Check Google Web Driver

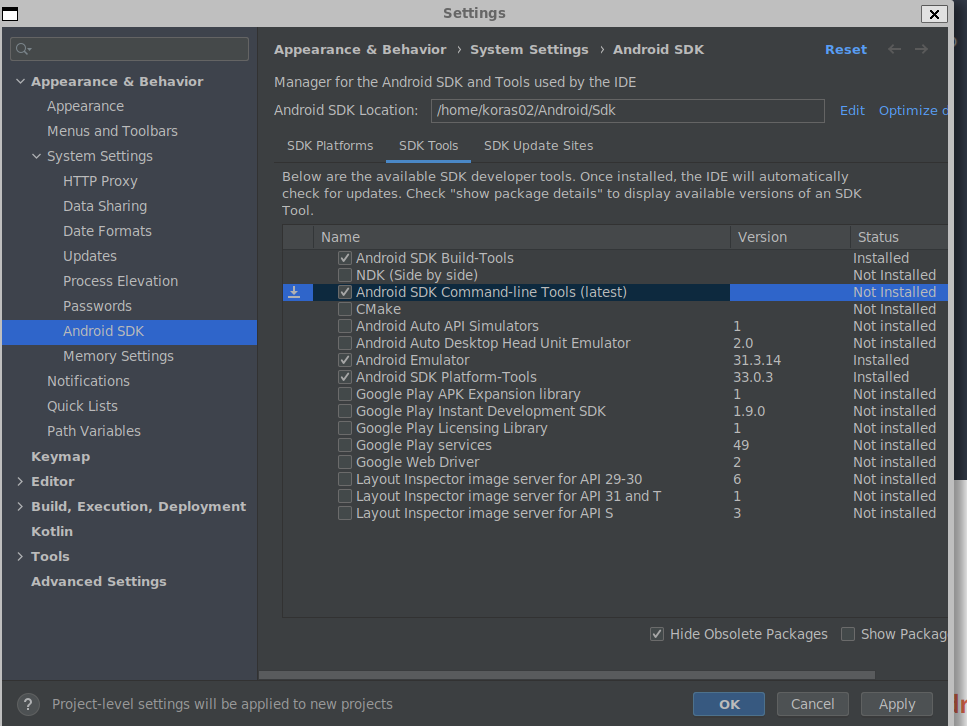[345, 462]
